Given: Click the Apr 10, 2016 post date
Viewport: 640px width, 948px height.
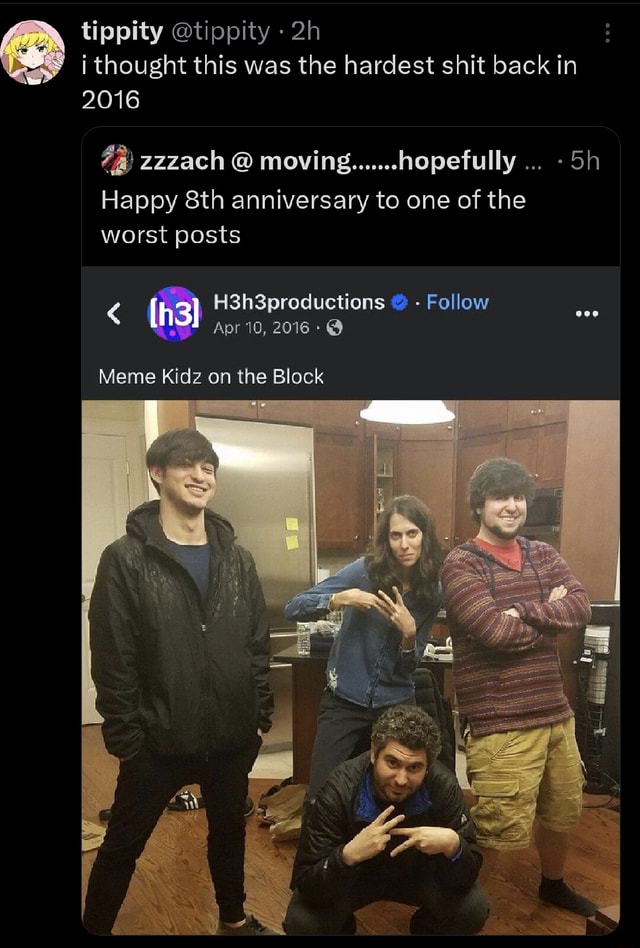Looking at the screenshot, I should pyautogui.click(x=261, y=327).
